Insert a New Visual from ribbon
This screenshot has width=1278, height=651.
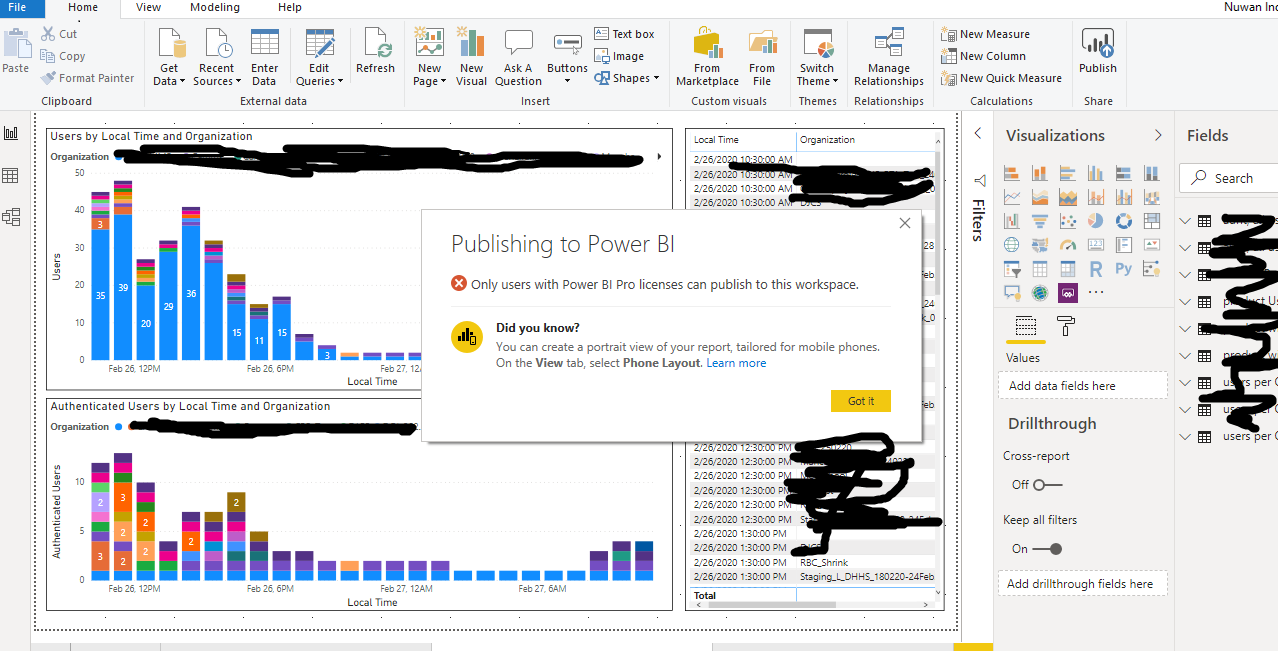[x=471, y=58]
